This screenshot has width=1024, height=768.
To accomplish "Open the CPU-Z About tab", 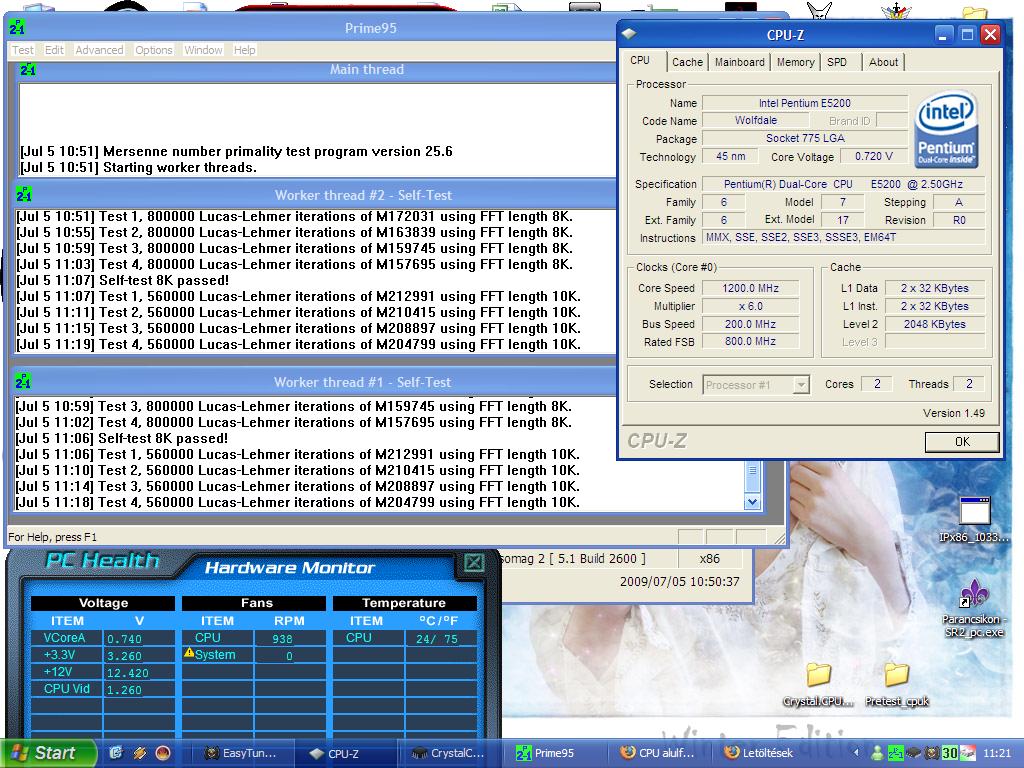I will click(883, 62).
